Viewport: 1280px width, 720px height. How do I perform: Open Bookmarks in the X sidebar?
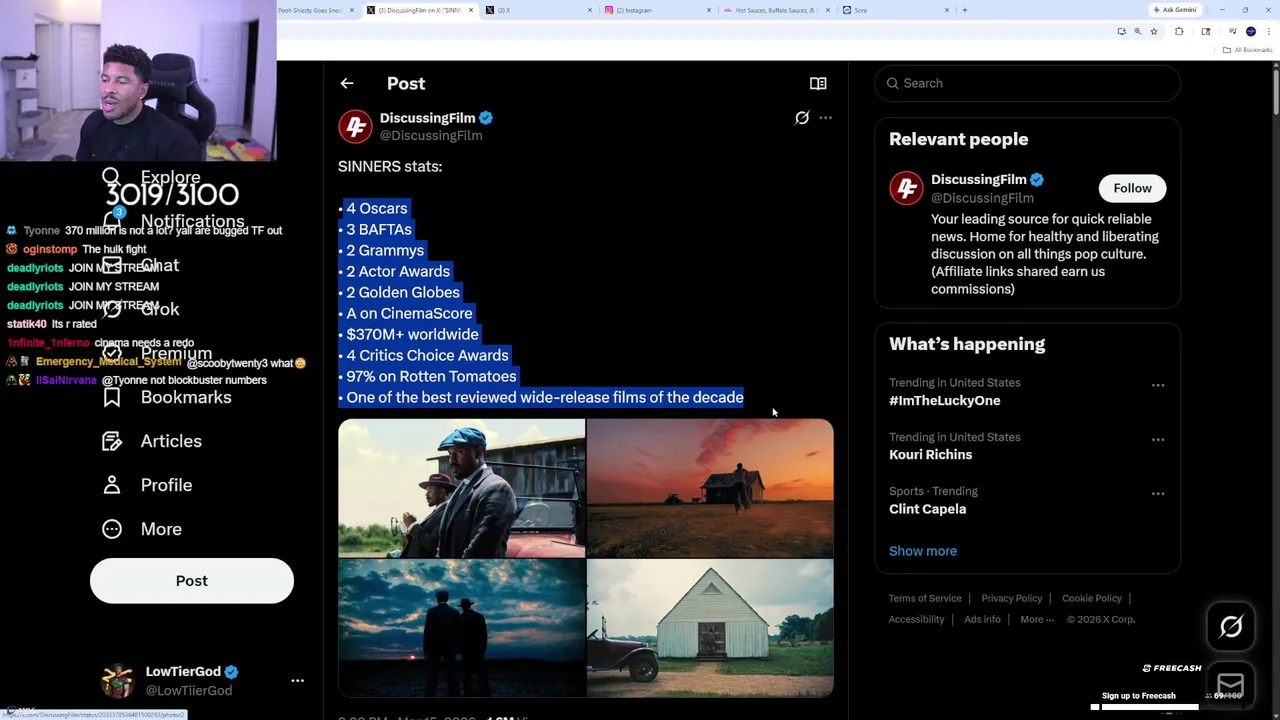pyautogui.click(x=166, y=398)
